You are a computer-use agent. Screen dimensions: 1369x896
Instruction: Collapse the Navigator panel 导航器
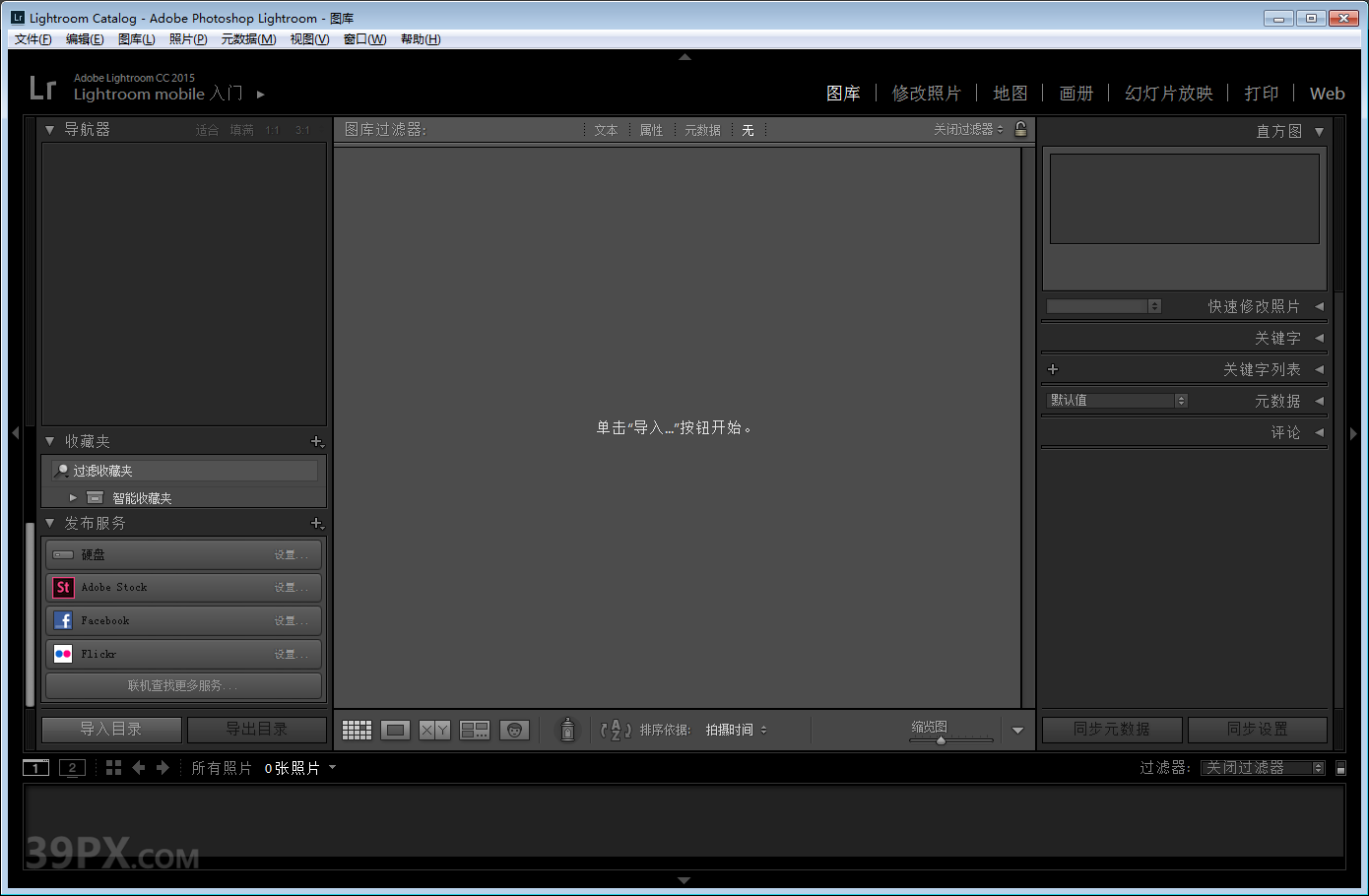pyautogui.click(x=49, y=130)
